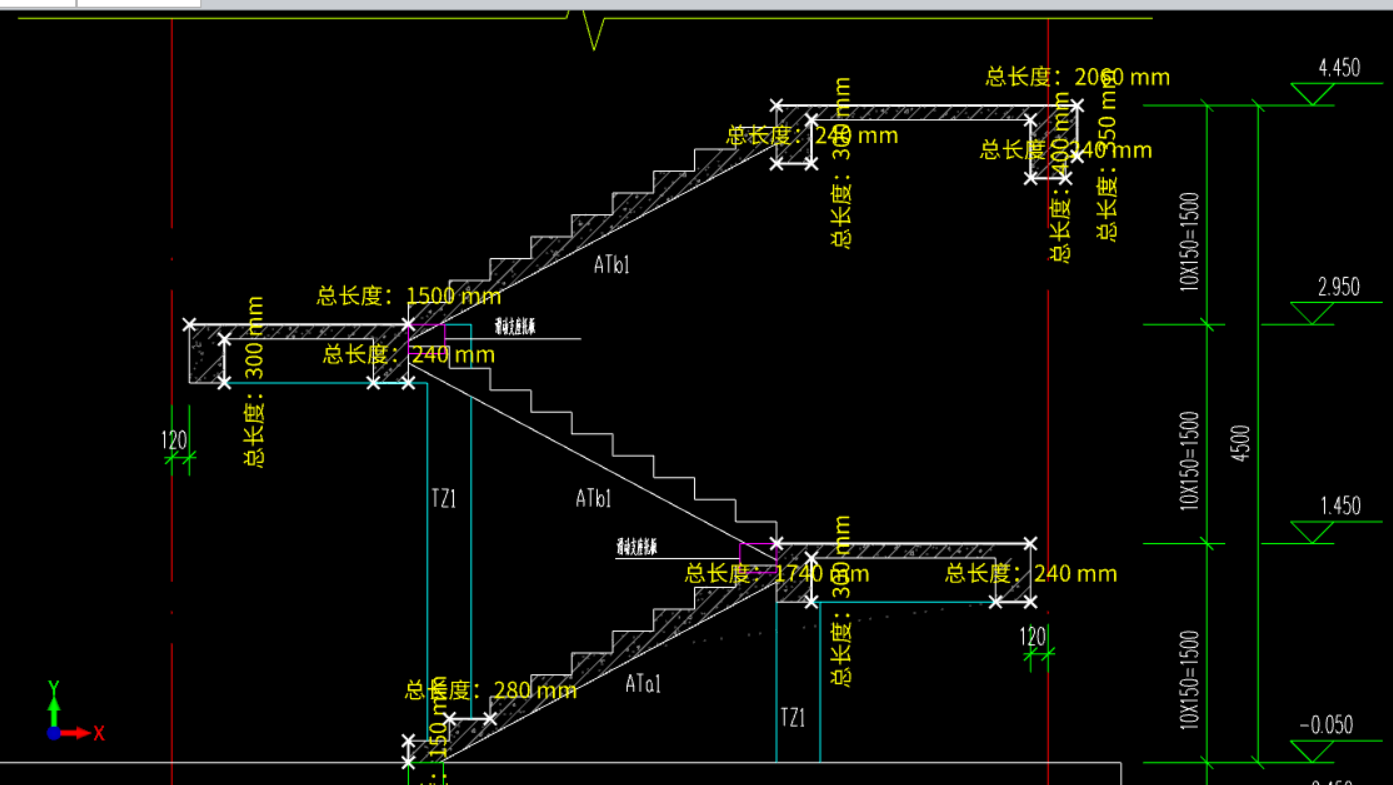
Task: Select 10X150=1500 dimension between 2.950 and 1.450
Action: 1189,460
